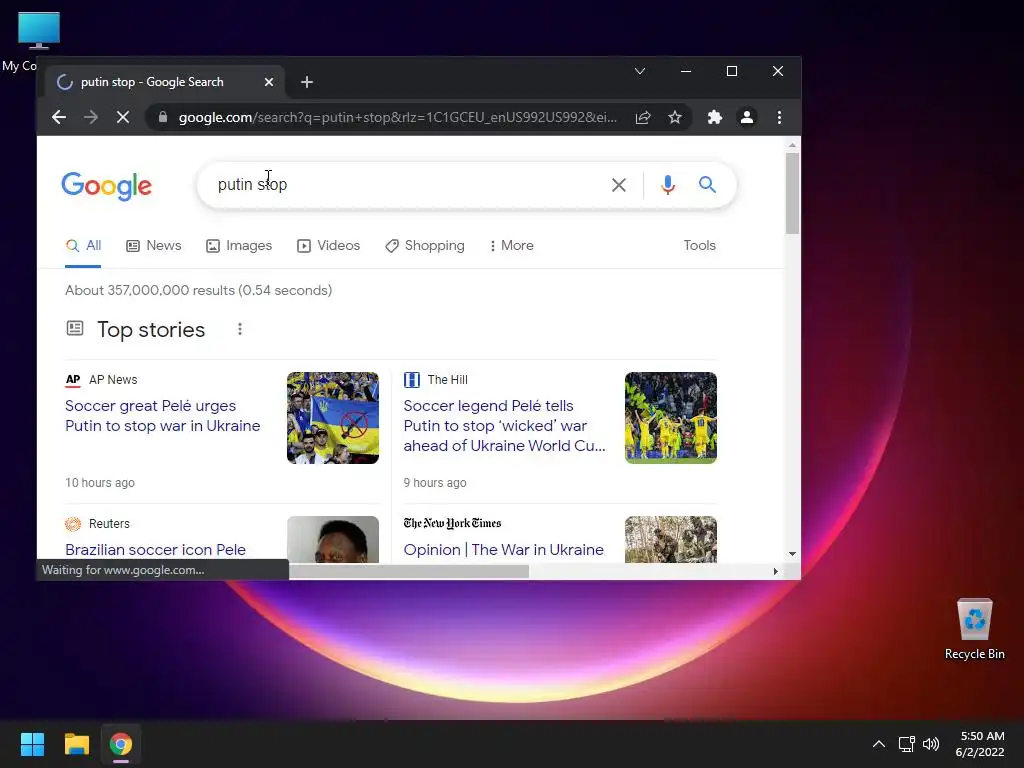Expand the More search options
This screenshot has height=768, width=1024.
pos(511,246)
